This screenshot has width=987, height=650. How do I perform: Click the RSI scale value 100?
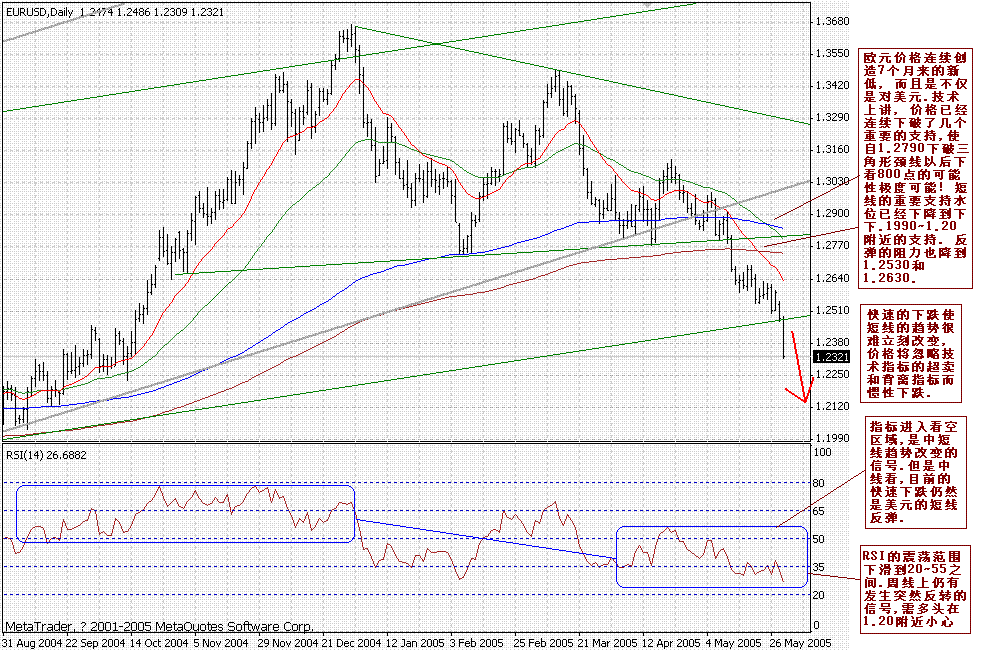823,452
